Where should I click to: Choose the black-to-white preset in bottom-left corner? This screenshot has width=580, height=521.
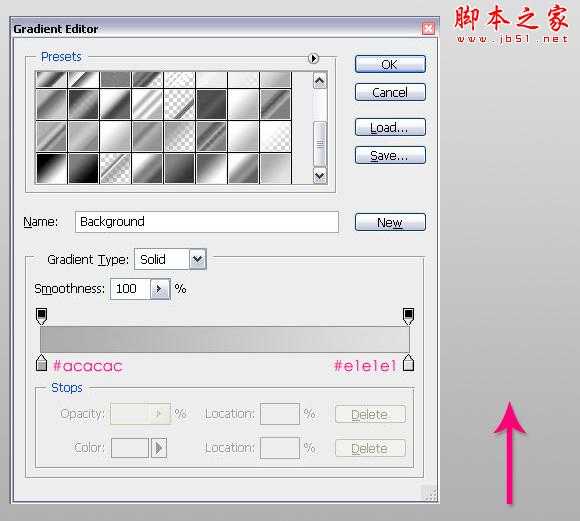51,169
